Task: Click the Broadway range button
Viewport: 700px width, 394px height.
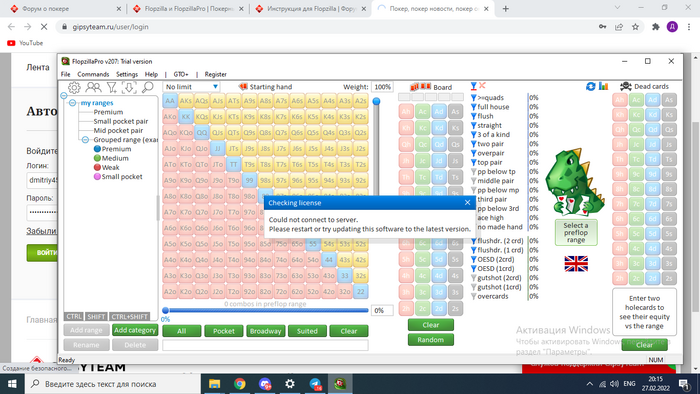Action: pos(265,331)
